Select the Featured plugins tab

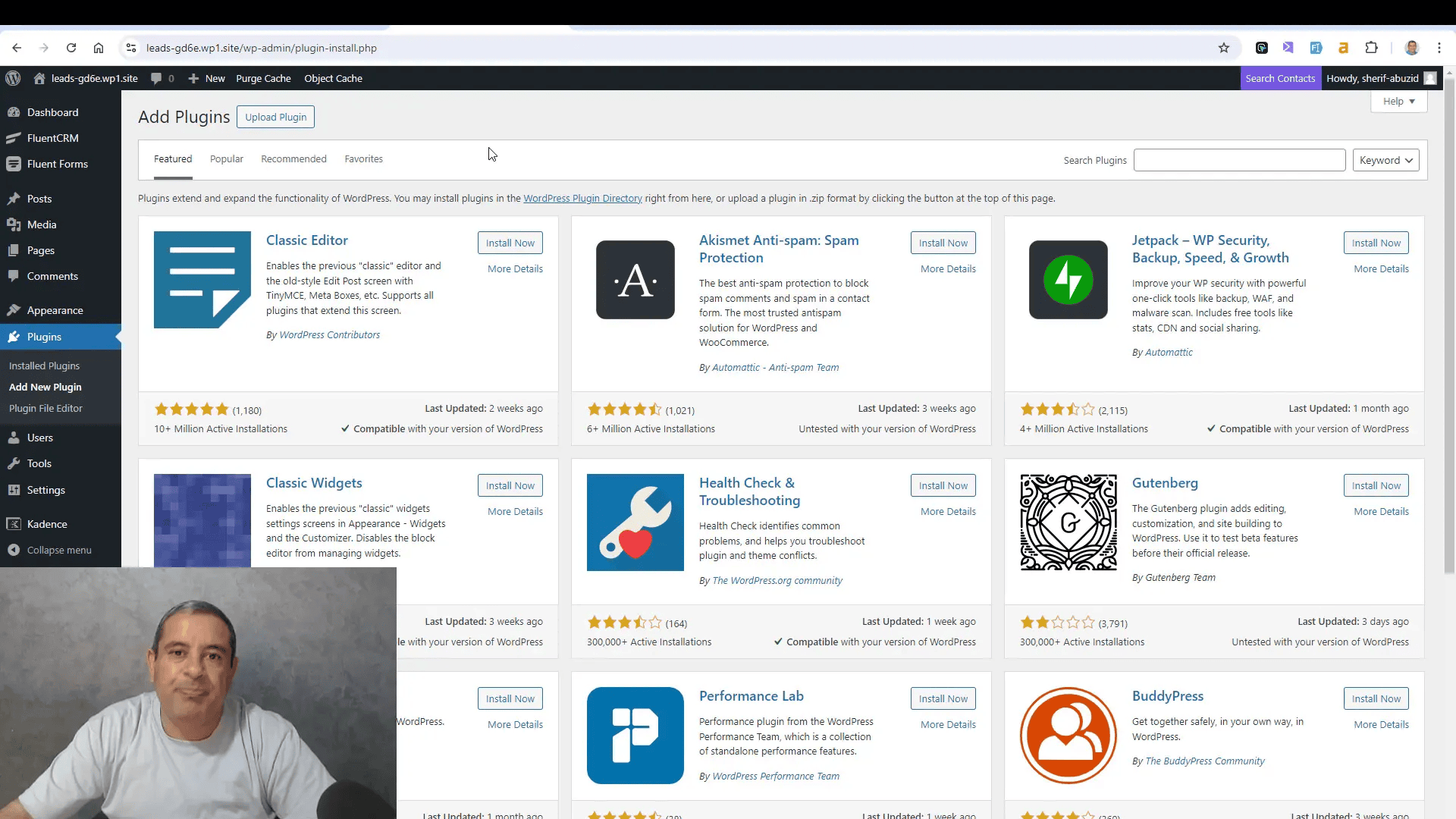pyautogui.click(x=172, y=159)
